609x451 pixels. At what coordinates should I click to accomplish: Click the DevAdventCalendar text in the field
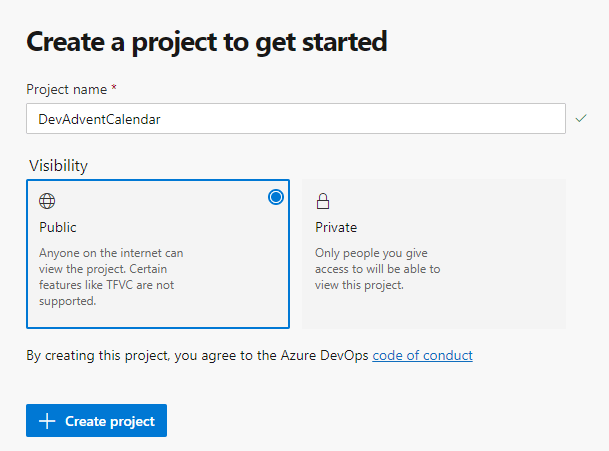point(100,119)
